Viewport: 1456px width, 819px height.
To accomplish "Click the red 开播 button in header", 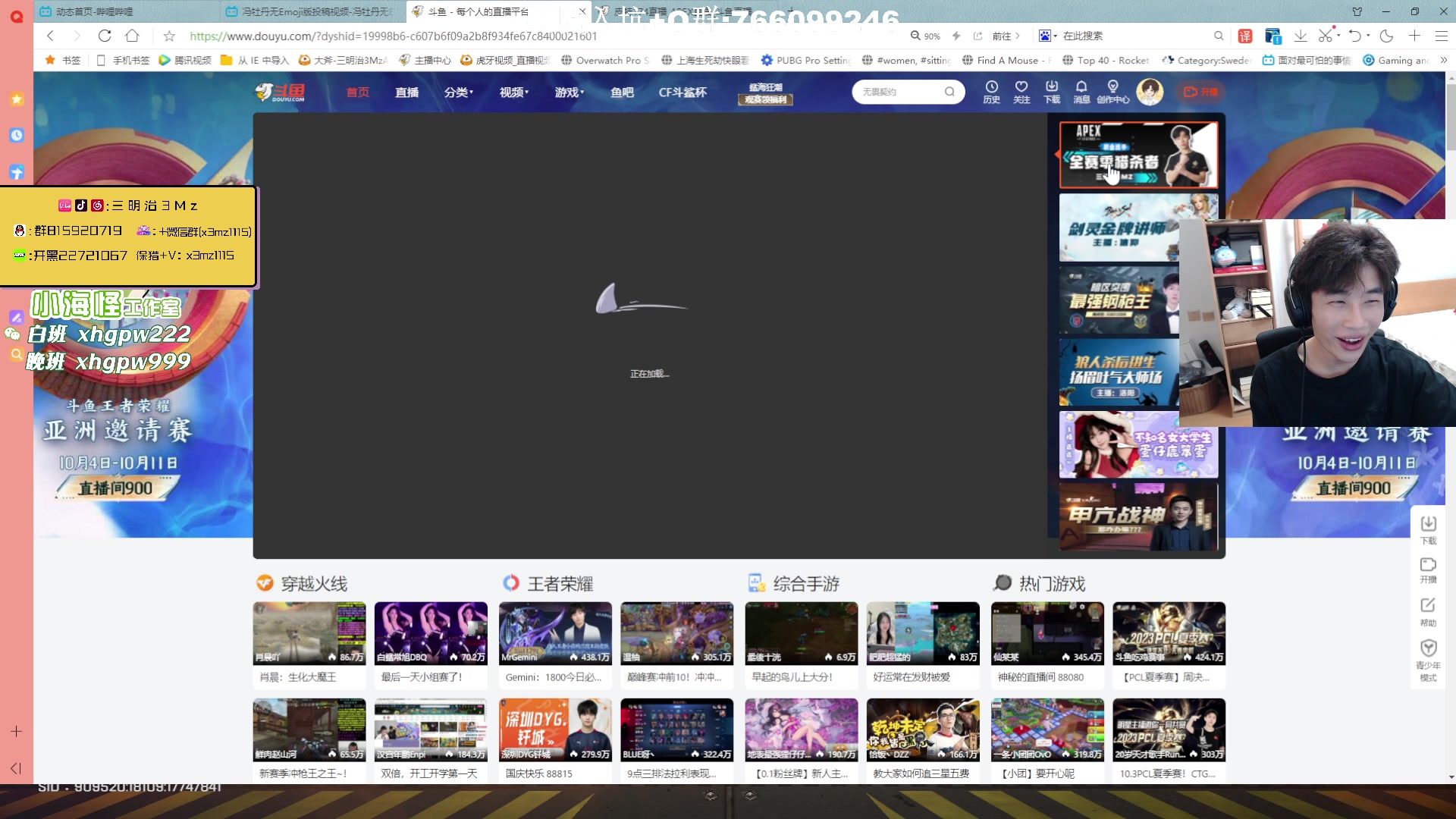I will 1200,92.
